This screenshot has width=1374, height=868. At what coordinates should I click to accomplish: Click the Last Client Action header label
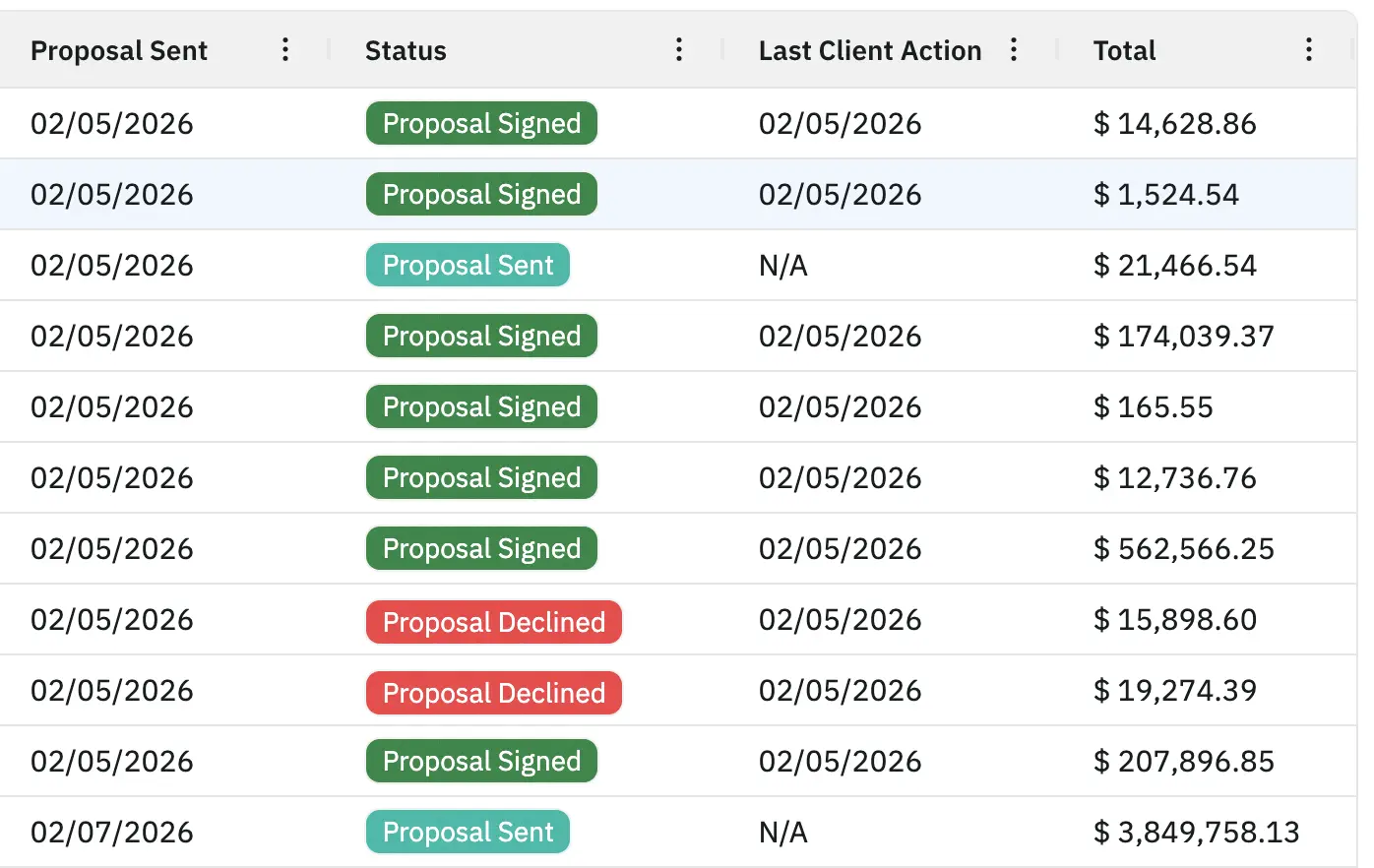pyautogui.click(x=870, y=49)
